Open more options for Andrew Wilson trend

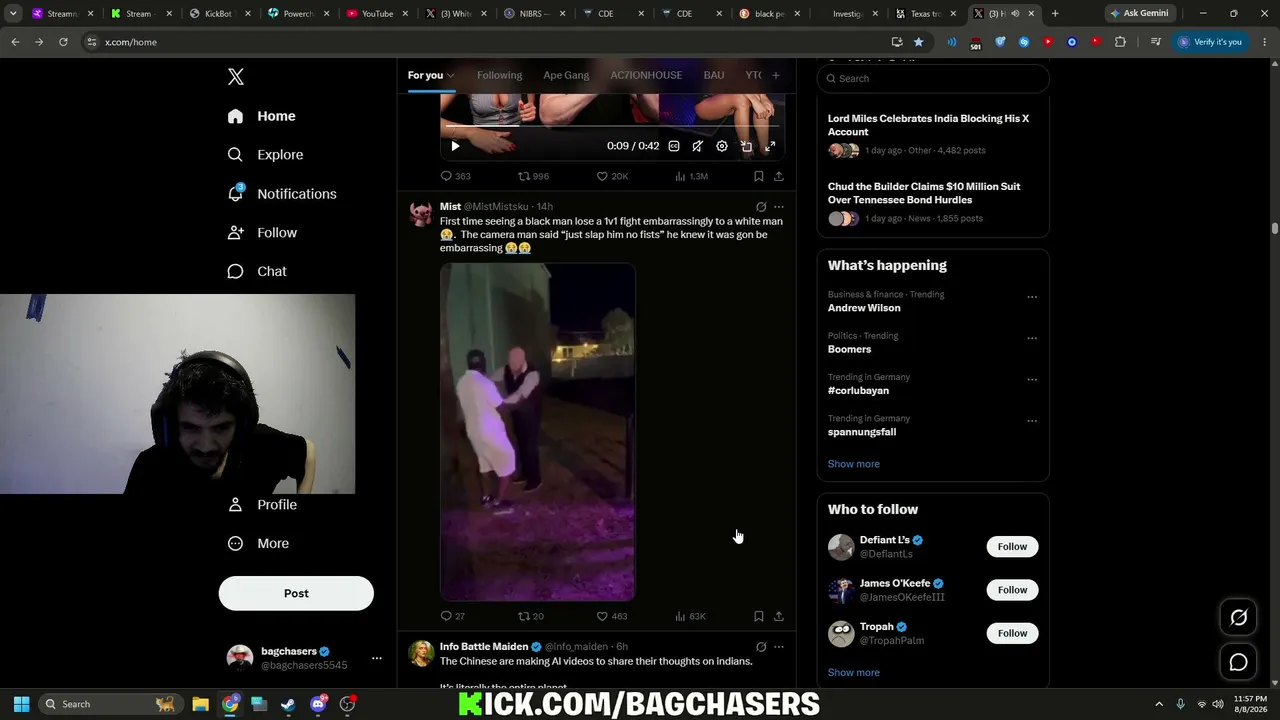[1032, 297]
